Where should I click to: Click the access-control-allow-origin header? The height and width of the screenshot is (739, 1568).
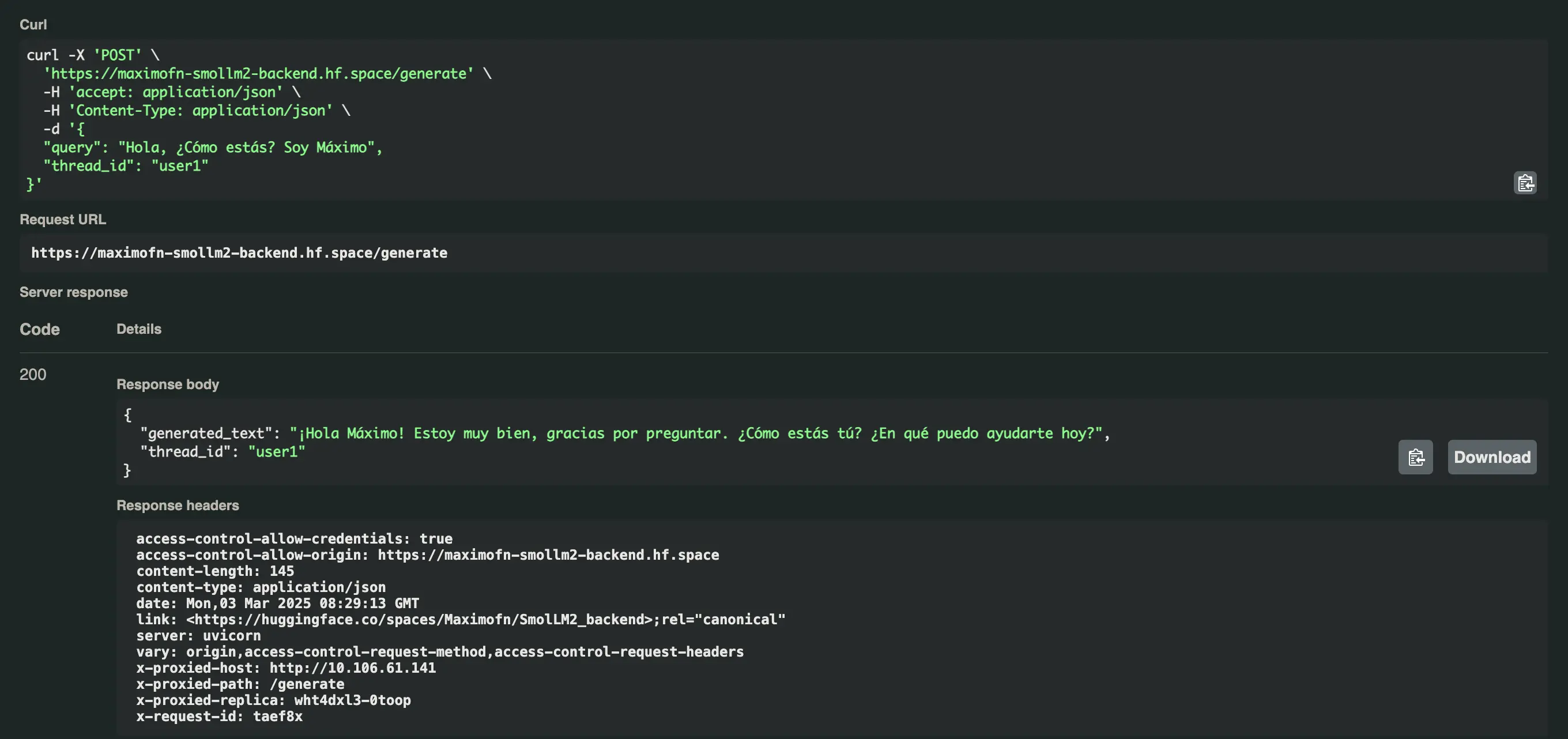tap(427, 555)
